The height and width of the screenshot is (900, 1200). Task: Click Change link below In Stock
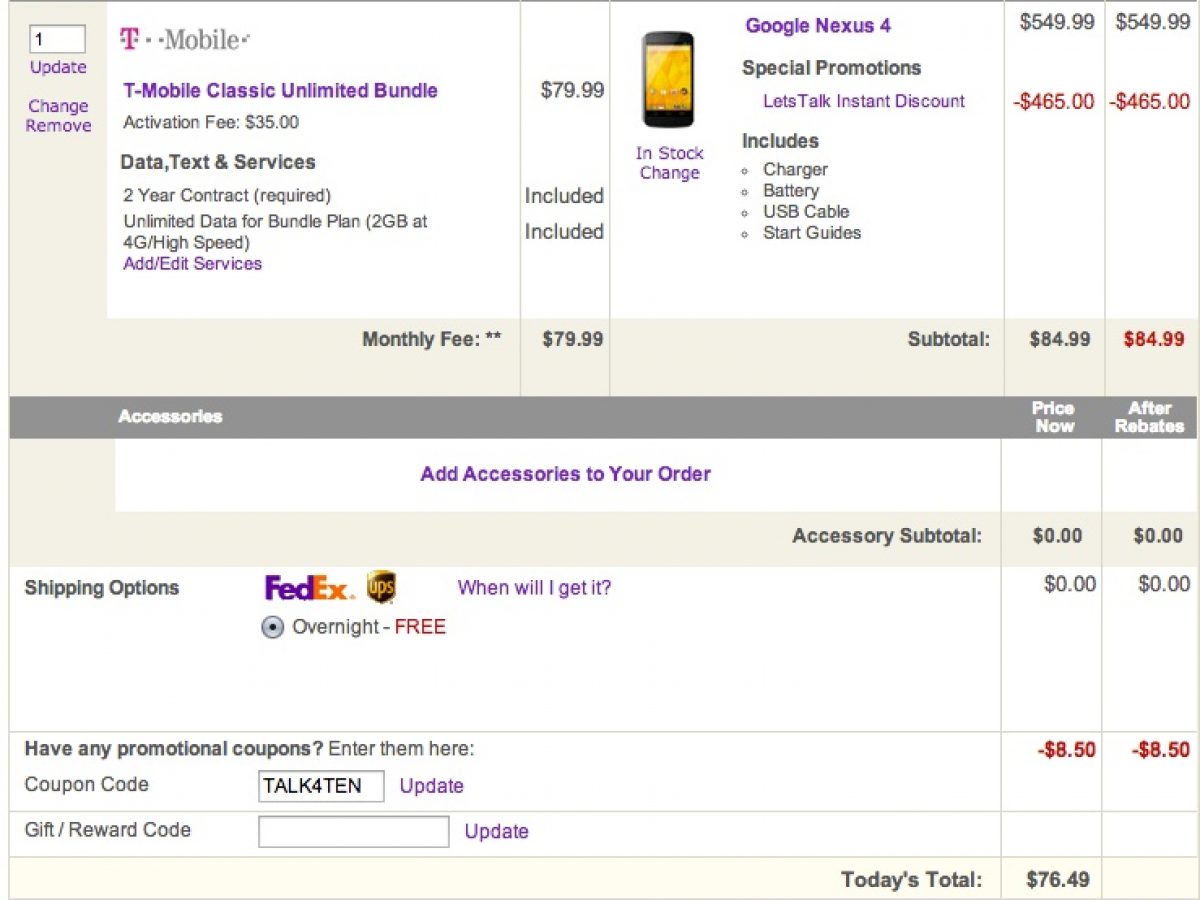pyautogui.click(x=669, y=173)
